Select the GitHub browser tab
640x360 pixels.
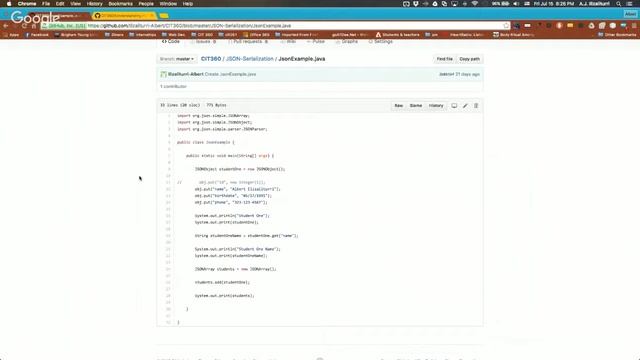click(124, 16)
